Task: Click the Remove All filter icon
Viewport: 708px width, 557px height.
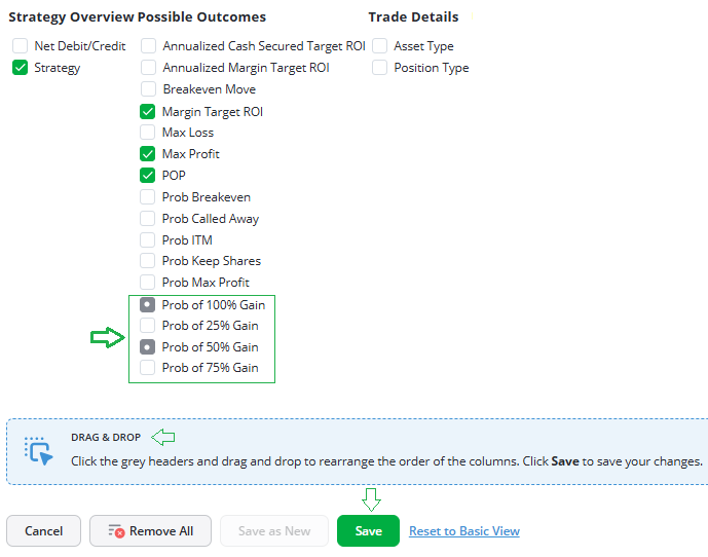Action: pyautogui.click(x=116, y=531)
